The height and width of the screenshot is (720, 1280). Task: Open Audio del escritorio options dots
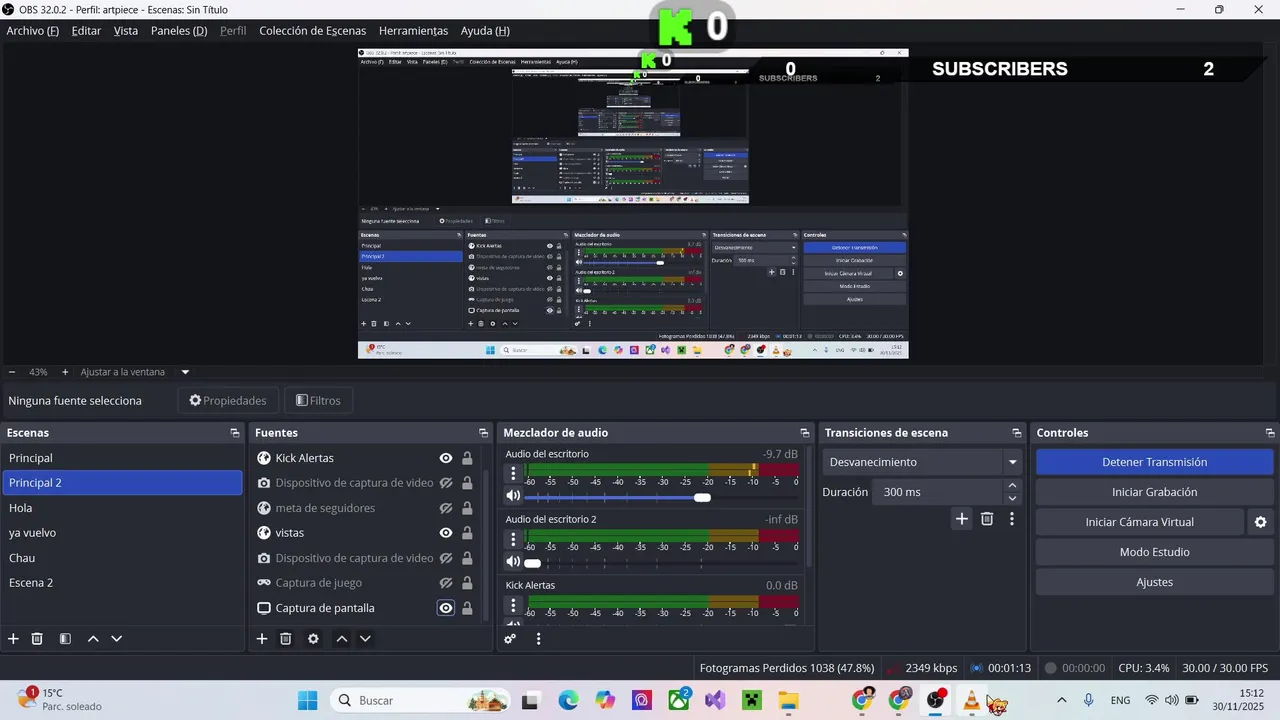[513, 474]
